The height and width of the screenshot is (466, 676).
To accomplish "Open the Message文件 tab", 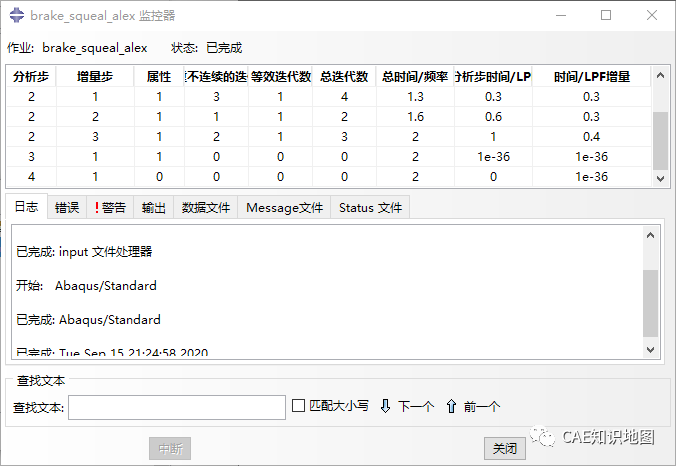I will click(284, 208).
